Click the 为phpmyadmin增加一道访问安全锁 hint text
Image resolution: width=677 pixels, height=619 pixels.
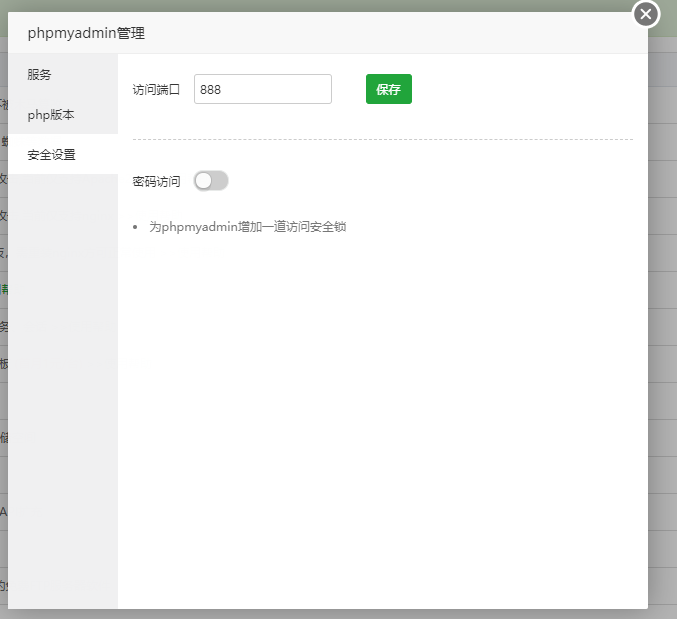(247, 227)
